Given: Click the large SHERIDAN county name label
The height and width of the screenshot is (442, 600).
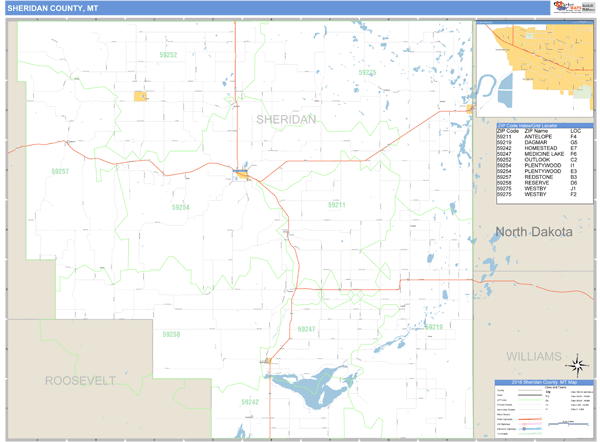Looking at the screenshot, I should (286, 119).
